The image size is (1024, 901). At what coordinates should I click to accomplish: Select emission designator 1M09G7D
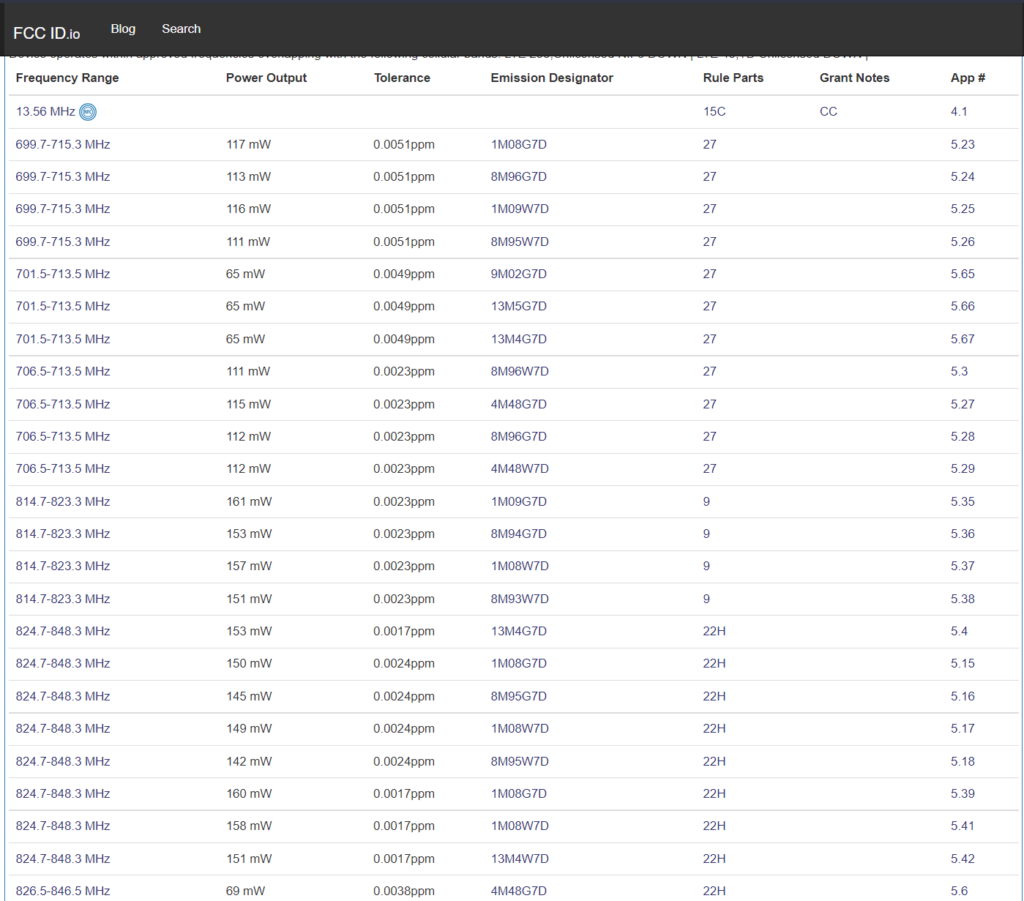tap(519, 501)
